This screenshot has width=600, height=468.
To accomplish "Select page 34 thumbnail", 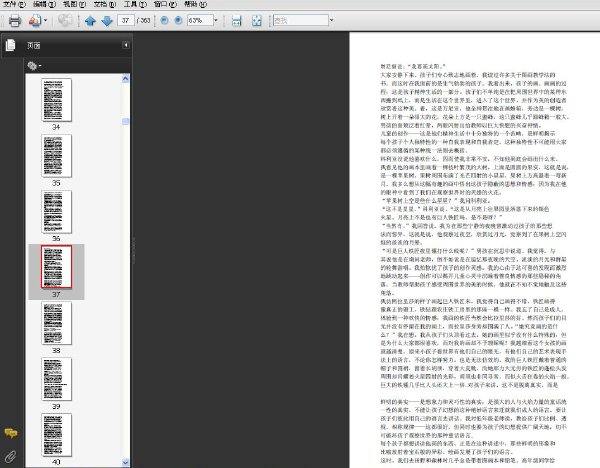I will tap(56, 100).
